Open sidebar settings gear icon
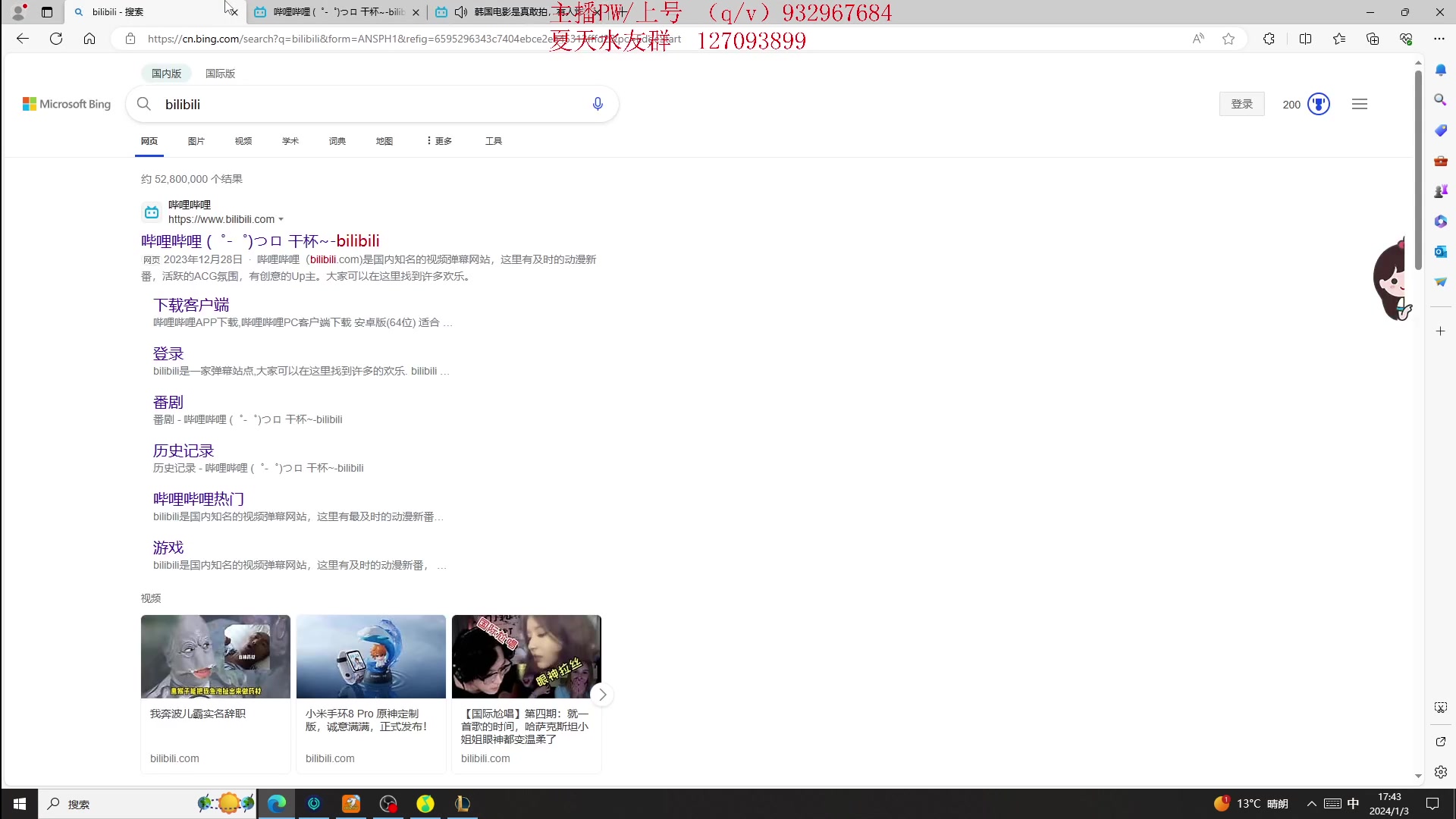Screen dimensions: 1456x819 (1440, 772)
